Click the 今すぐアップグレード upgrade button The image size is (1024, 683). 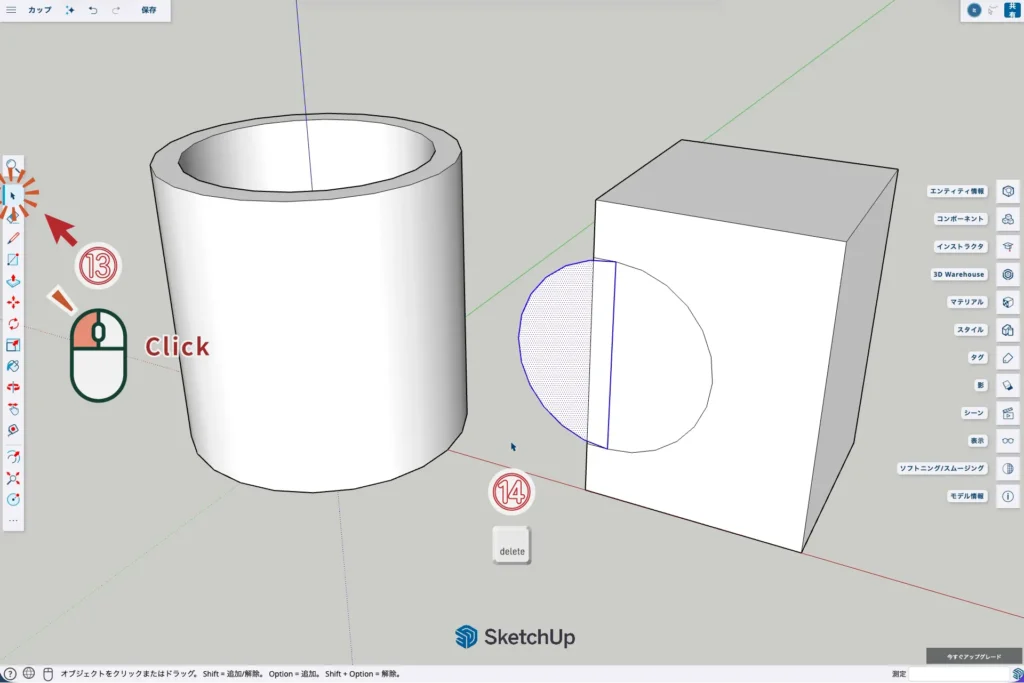(974, 656)
